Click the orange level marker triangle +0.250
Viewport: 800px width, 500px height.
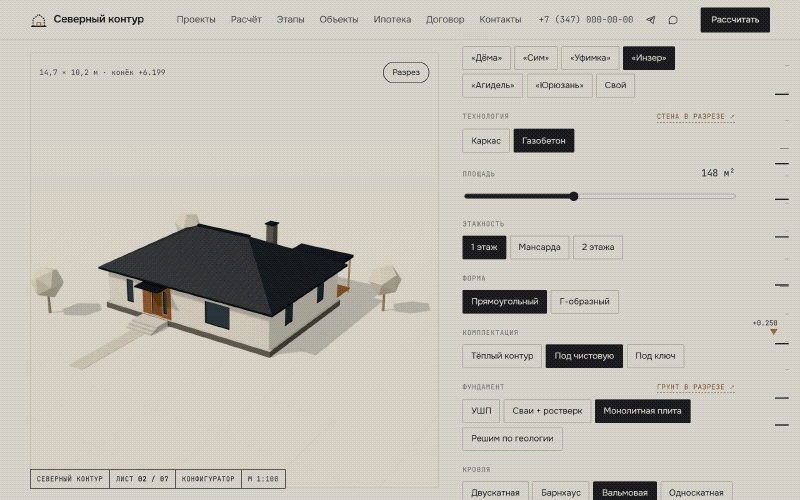pos(773,332)
